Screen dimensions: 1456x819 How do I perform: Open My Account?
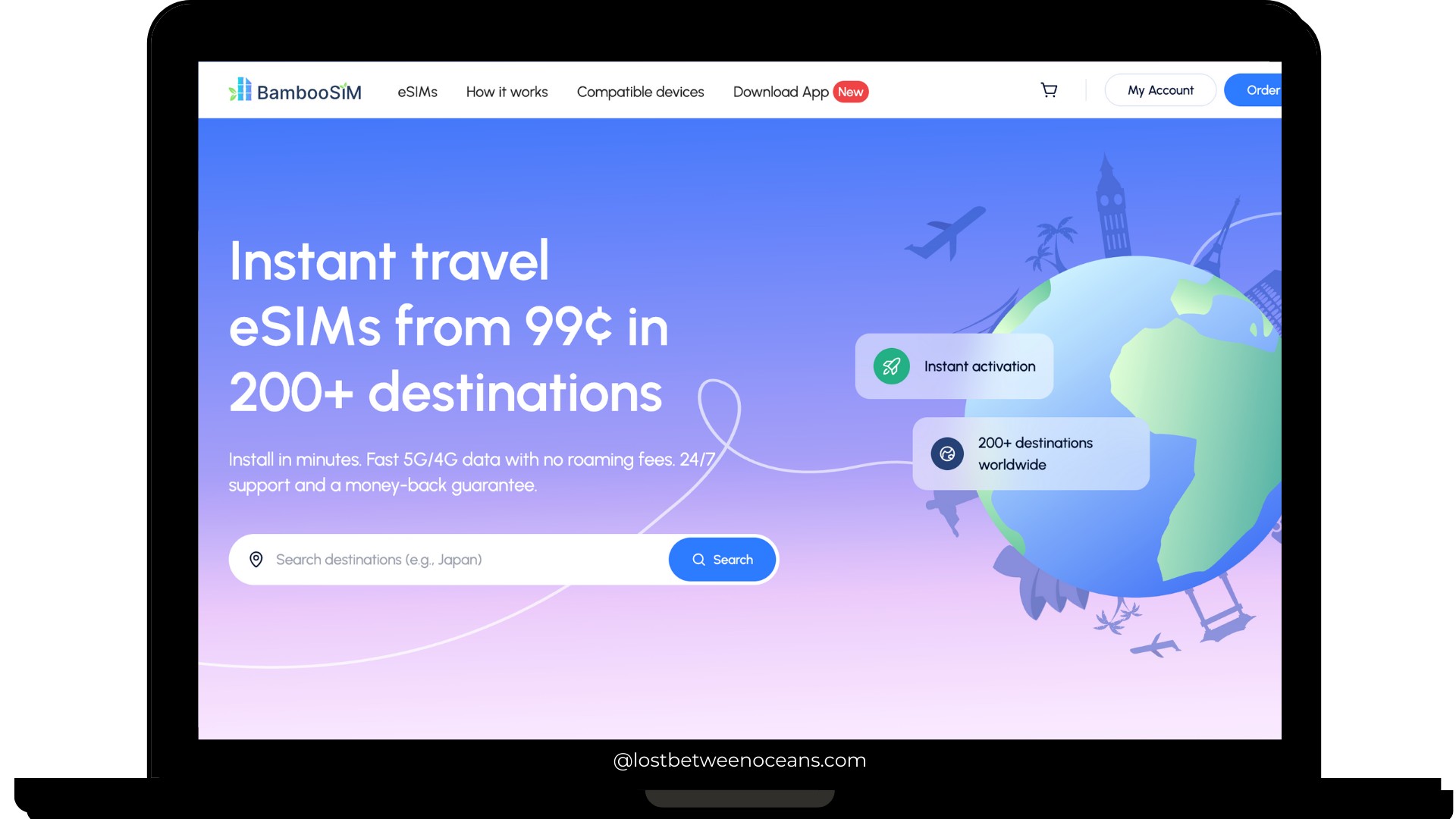pos(1159,89)
